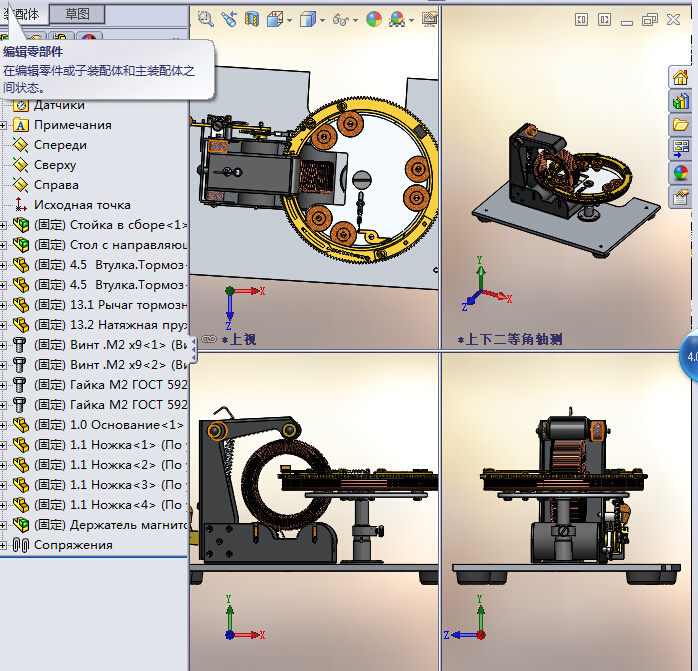Expand the 1.1 Ножка<1> node

coord(3,445)
